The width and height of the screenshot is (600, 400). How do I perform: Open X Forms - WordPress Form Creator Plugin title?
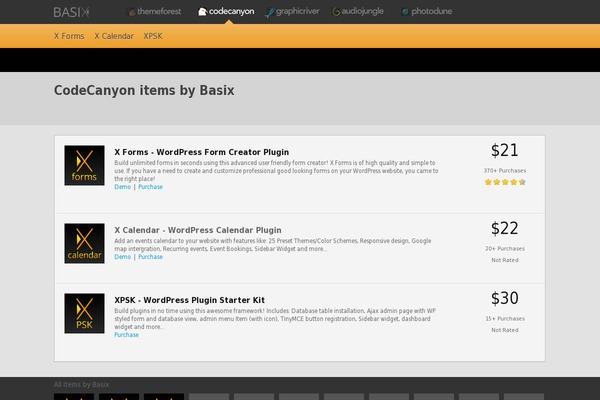coord(202,152)
